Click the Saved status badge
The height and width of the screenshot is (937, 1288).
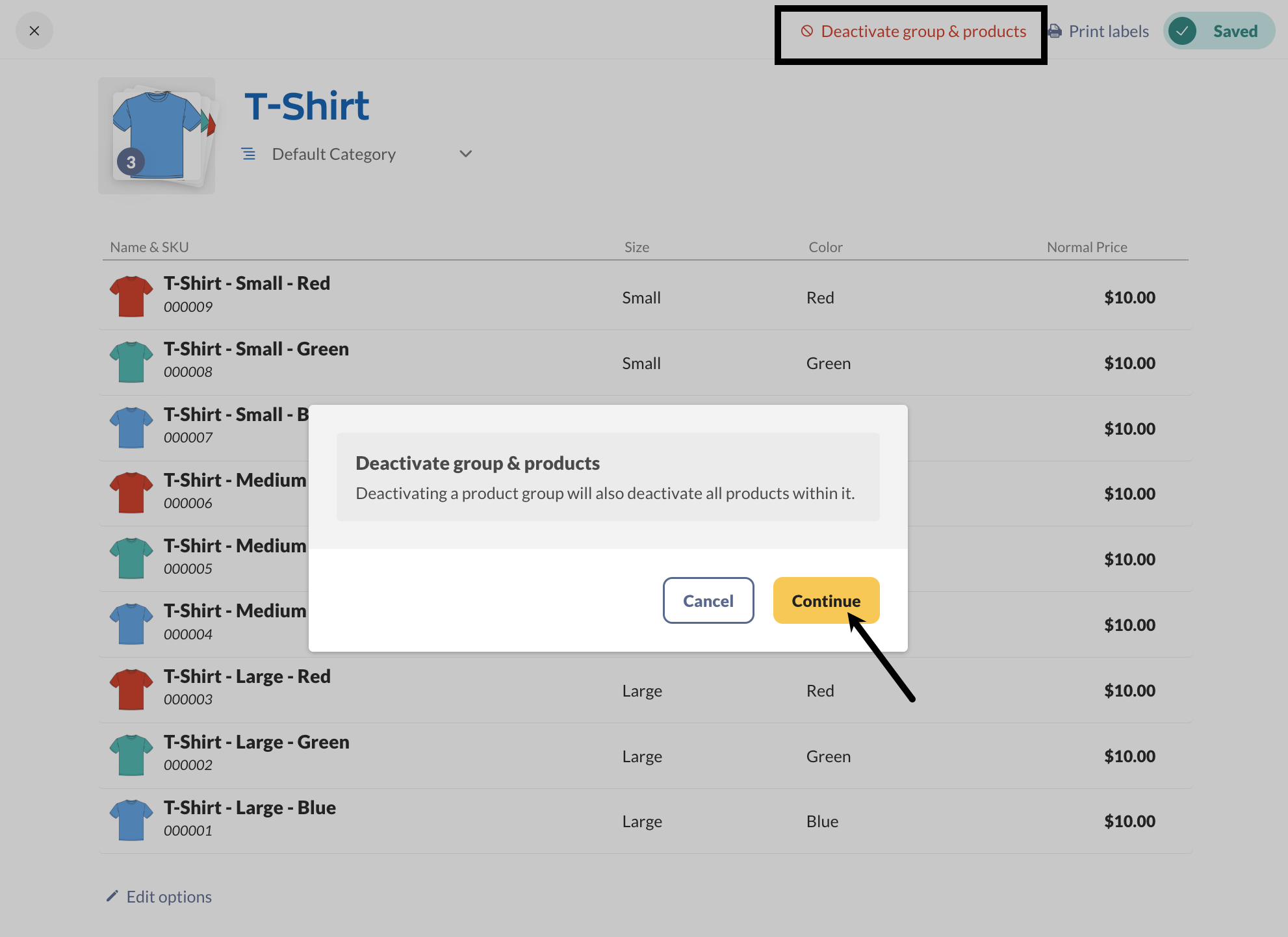(x=1219, y=31)
